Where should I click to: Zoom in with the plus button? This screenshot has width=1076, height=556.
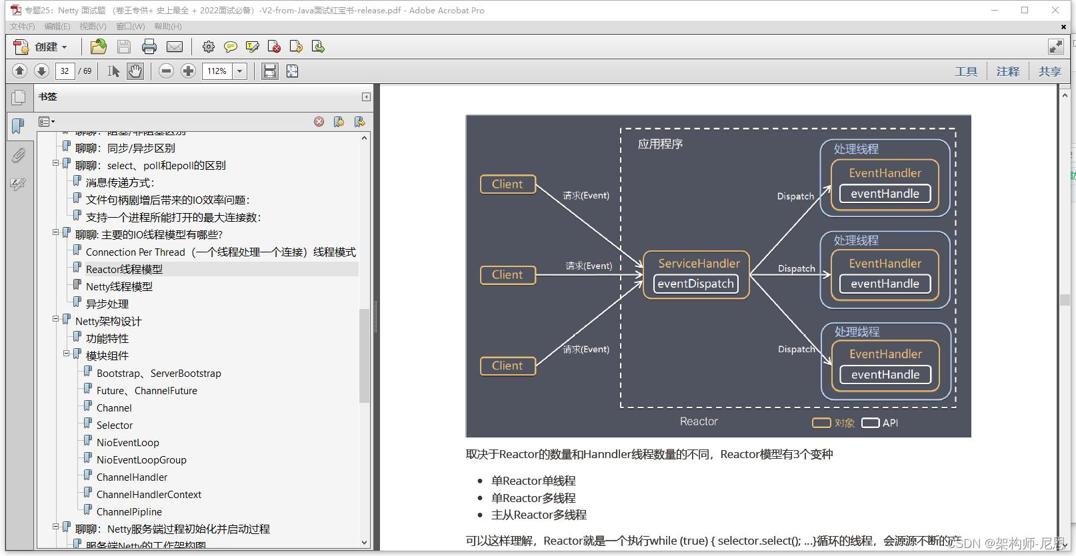pos(188,71)
